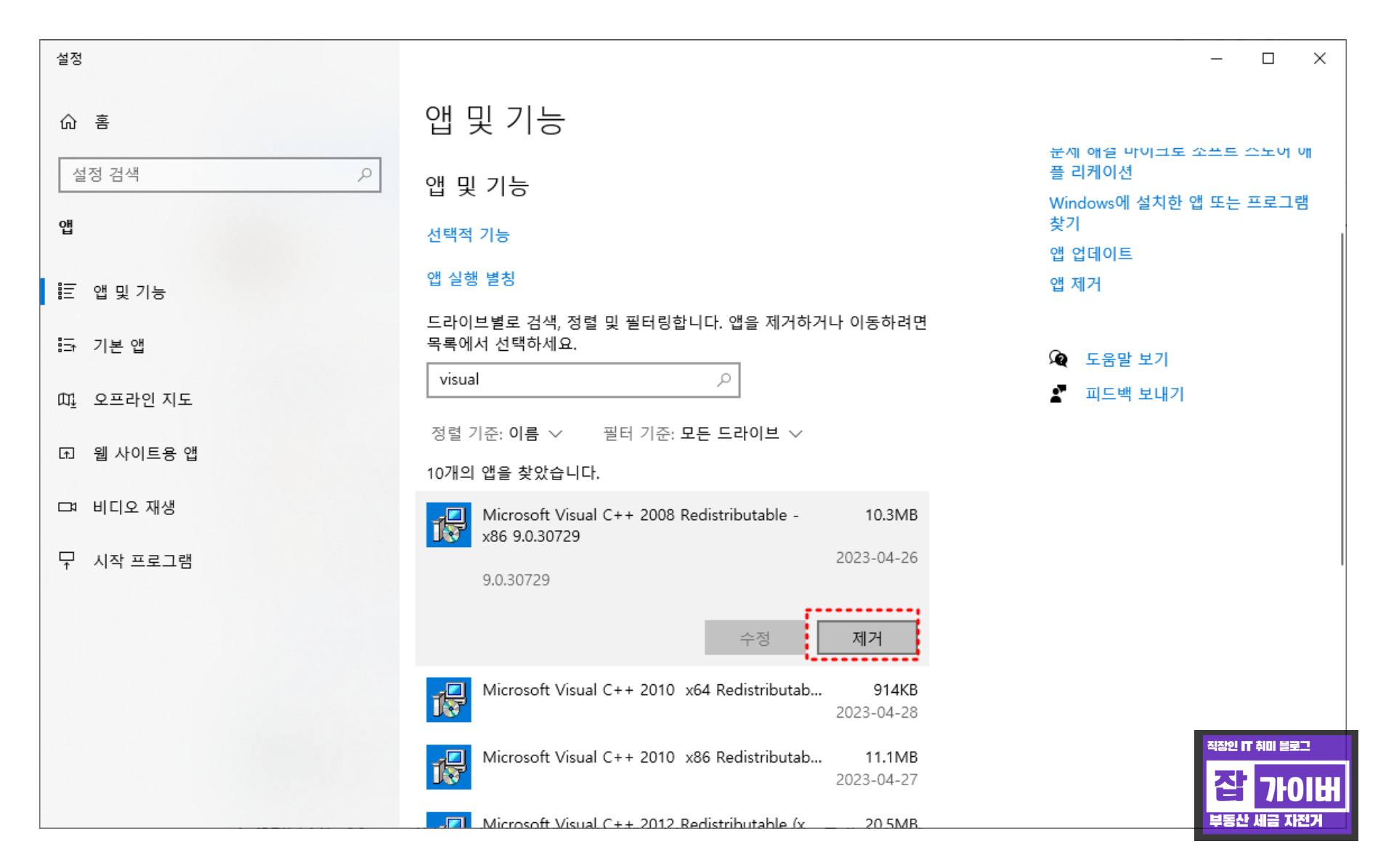The height and width of the screenshot is (868, 1386).
Task: Click the Home (홈) icon in the sidebar
Action: (x=68, y=122)
